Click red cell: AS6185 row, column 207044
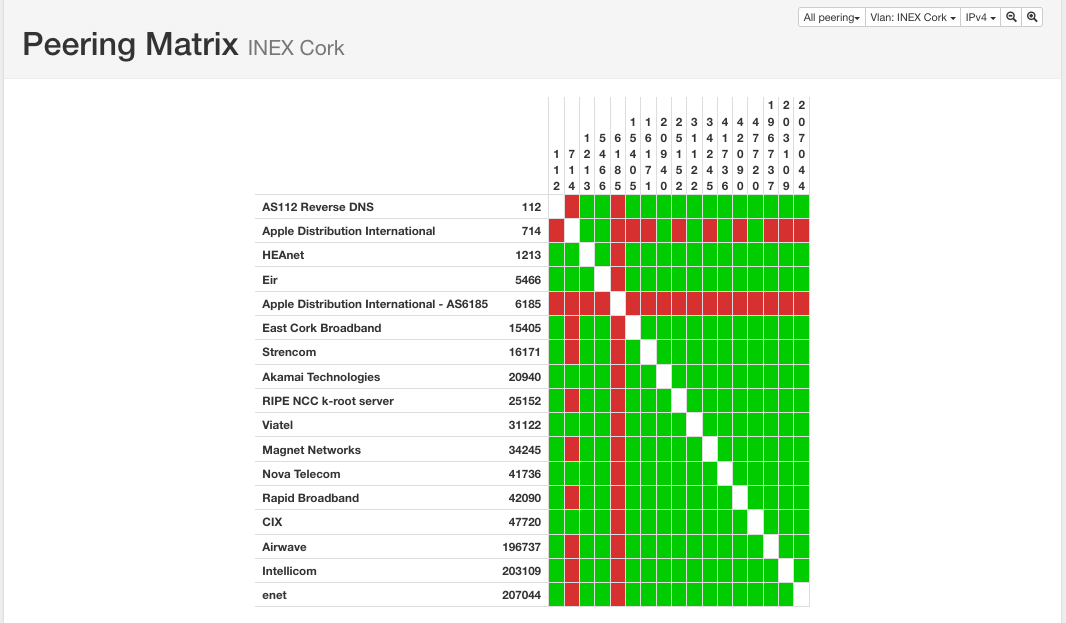The height and width of the screenshot is (623, 1066). click(x=802, y=304)
